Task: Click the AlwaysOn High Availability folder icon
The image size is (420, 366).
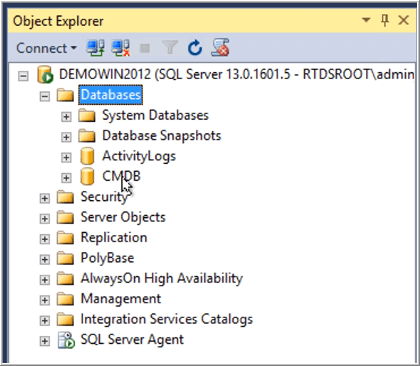Action: coord(65,278)
